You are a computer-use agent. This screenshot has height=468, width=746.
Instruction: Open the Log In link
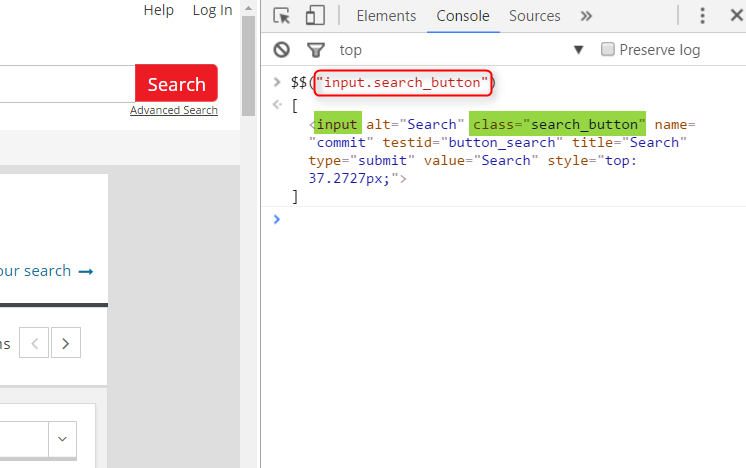(x=212, y=10)
